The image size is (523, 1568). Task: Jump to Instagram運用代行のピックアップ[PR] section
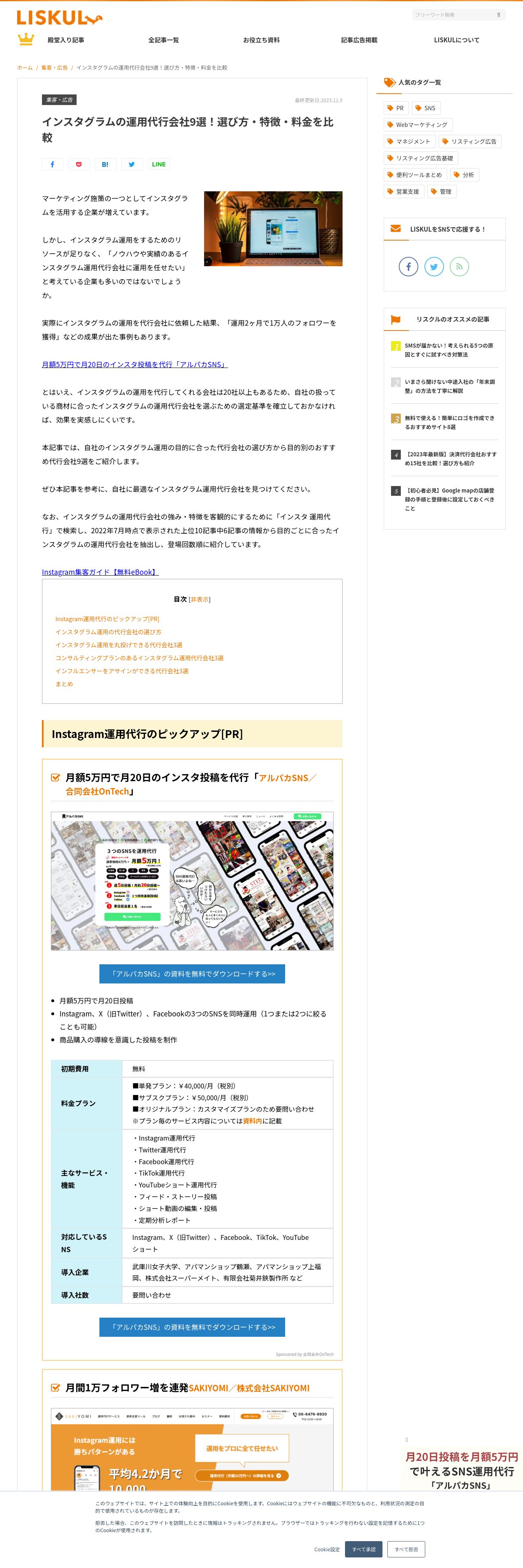tap(107, 619)
